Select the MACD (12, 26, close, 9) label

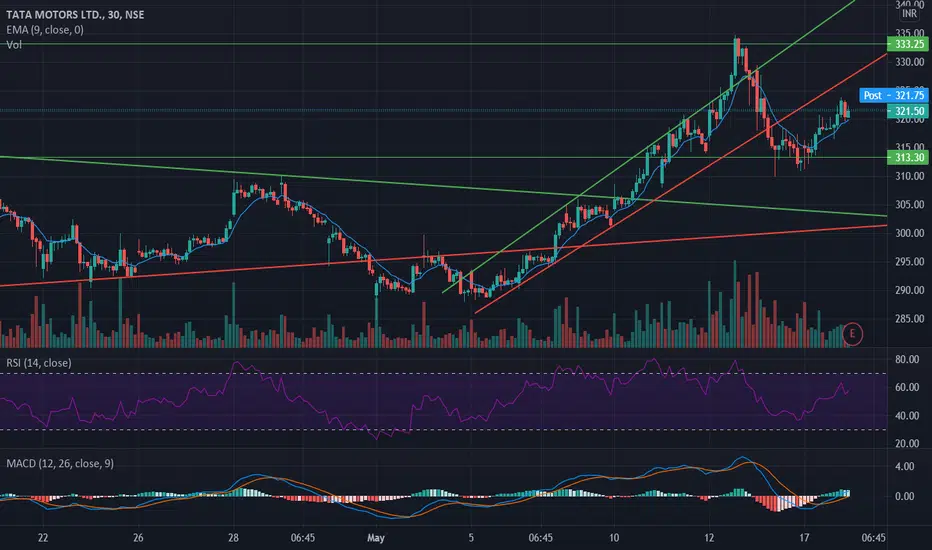[x=60, y=463]
